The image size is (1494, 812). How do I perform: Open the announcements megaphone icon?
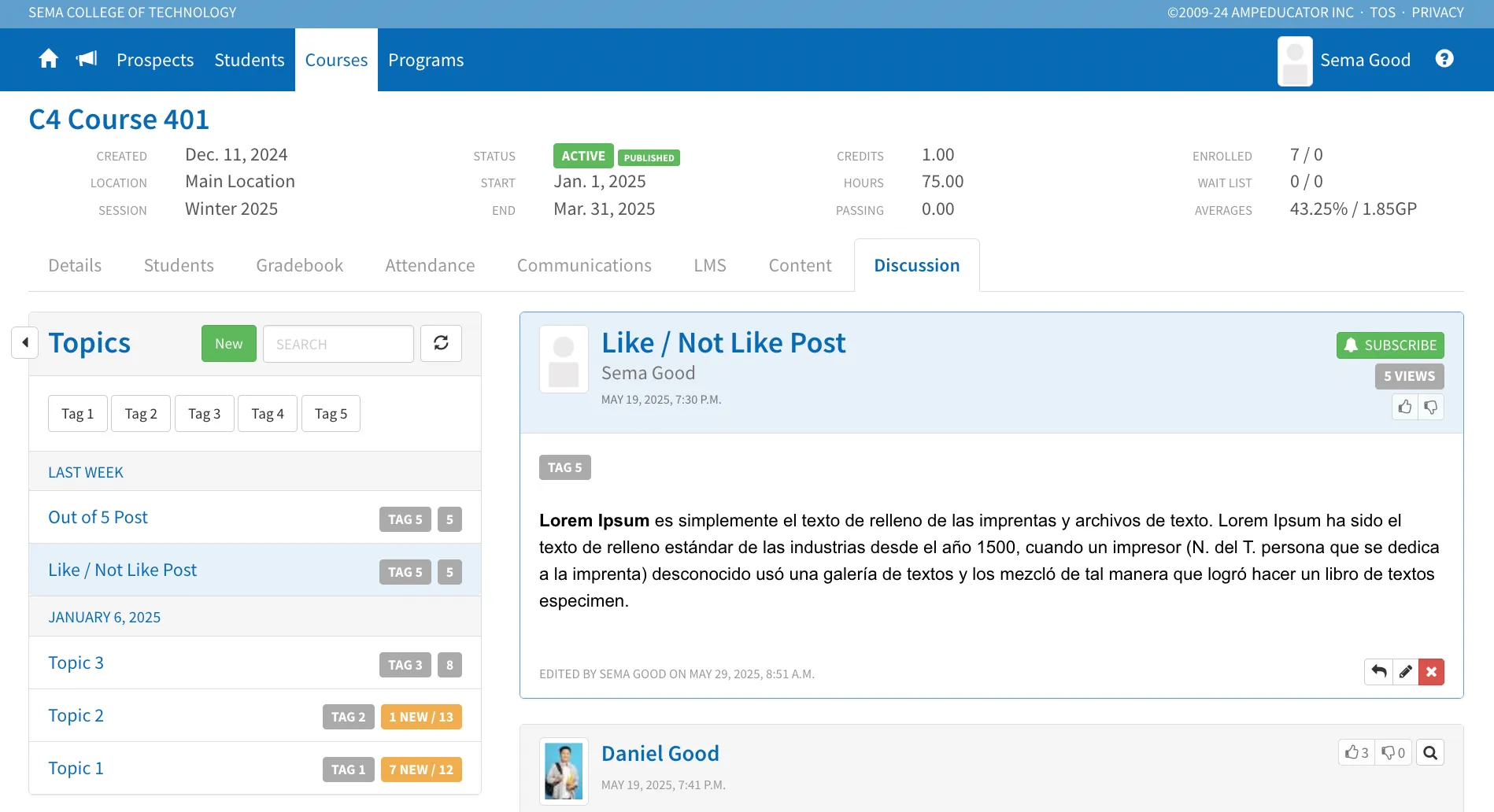point(87,59)
